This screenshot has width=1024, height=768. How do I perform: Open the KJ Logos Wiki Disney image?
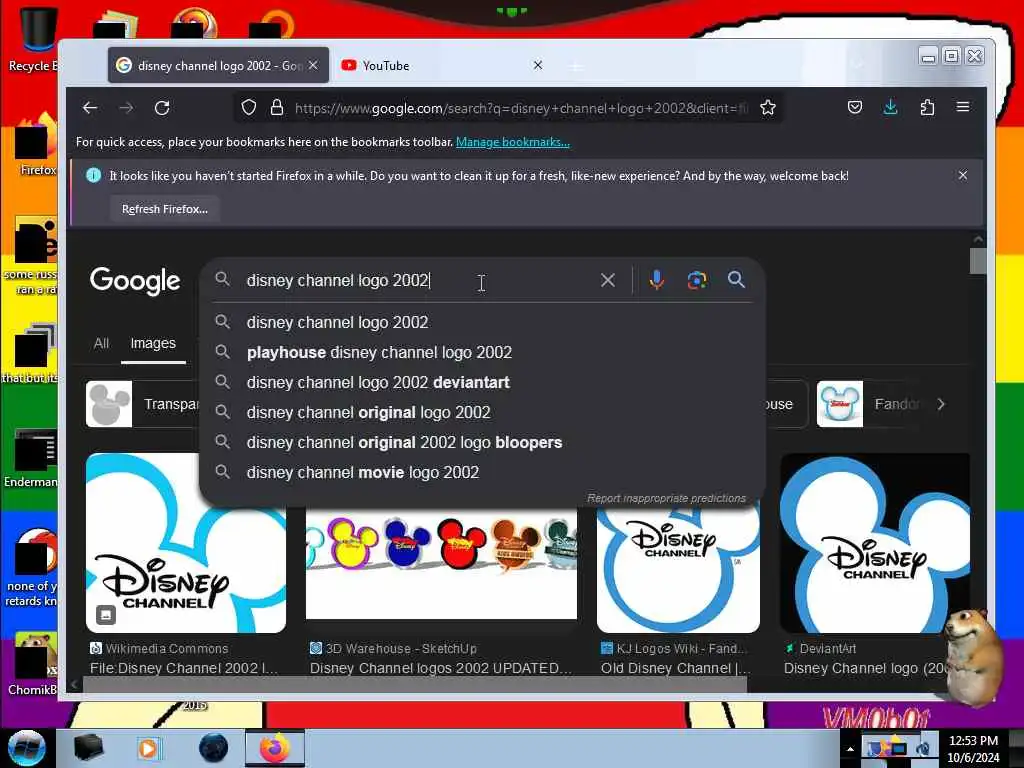point(679,571)
